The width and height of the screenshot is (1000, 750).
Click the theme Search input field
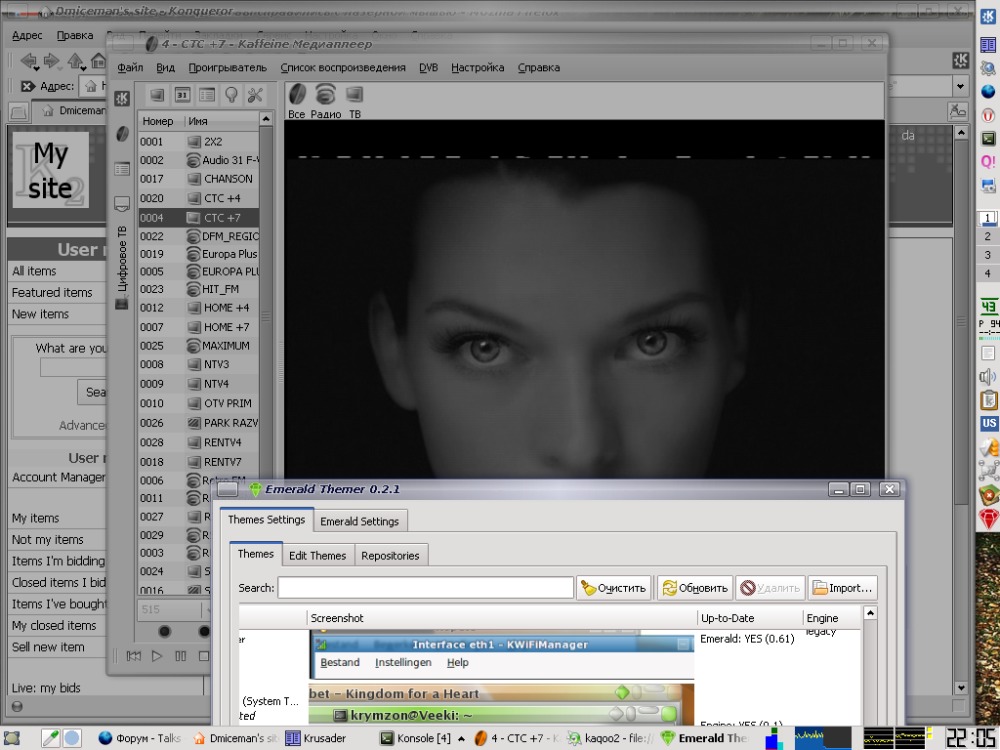[x=425, y=588]
